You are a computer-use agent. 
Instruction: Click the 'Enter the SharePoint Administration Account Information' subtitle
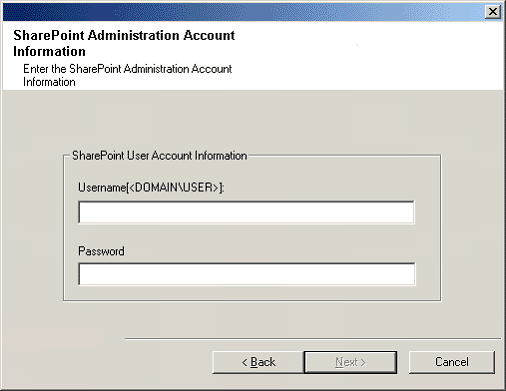pyautogui.click(x=127, y=75)
